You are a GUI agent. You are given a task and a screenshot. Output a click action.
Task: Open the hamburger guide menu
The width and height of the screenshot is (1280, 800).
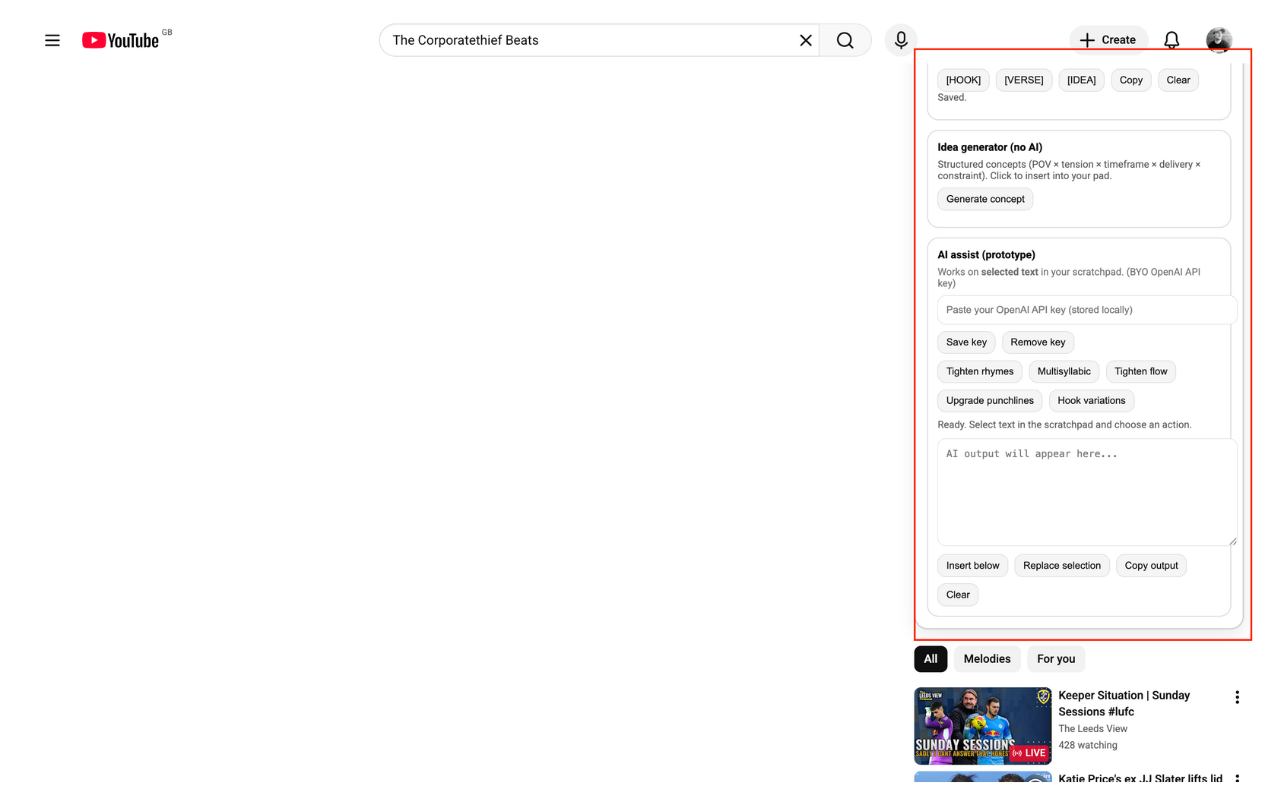(x=52, y=40)
